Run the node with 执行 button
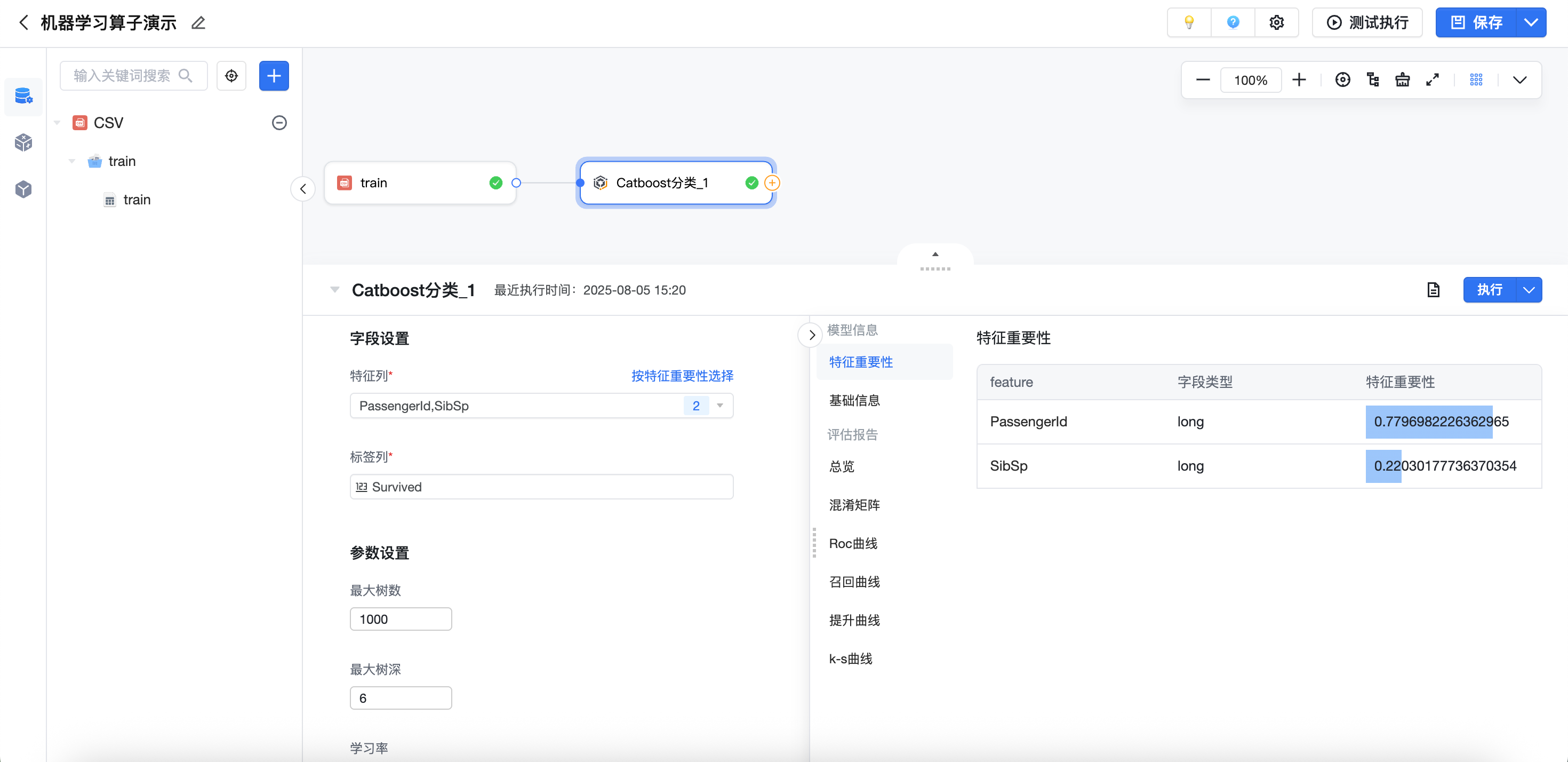 click(x=1489, y=290)
